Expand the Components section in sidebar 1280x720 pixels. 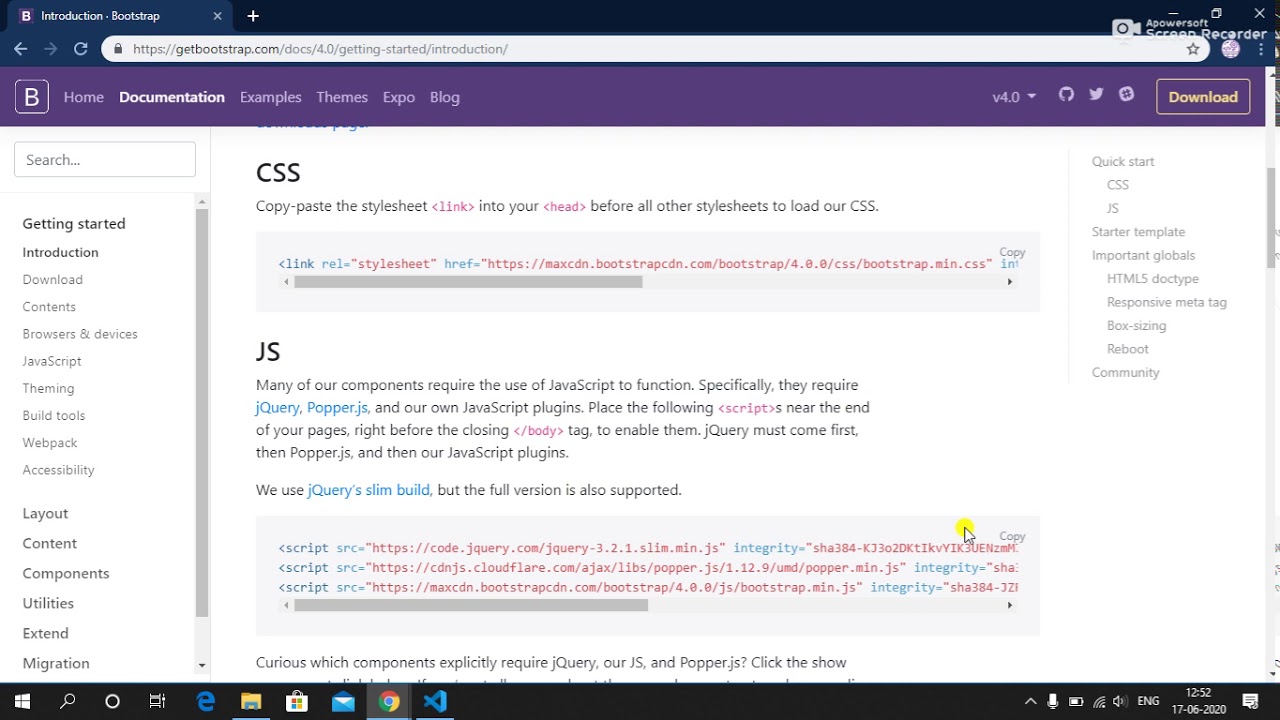point(66,573)
